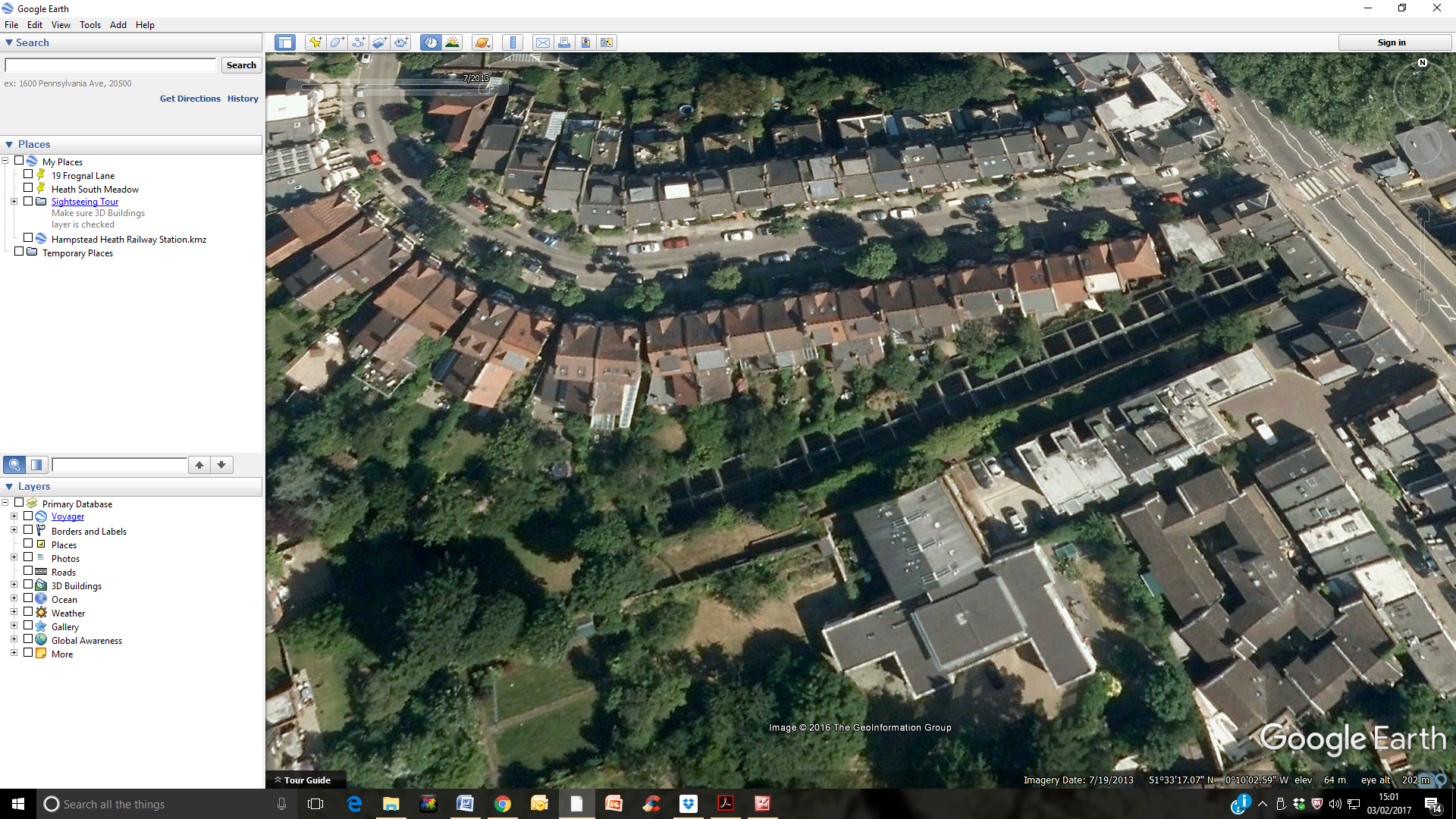
Task: Enable the Temporary Places checkbox
Action: click(19, 252)
